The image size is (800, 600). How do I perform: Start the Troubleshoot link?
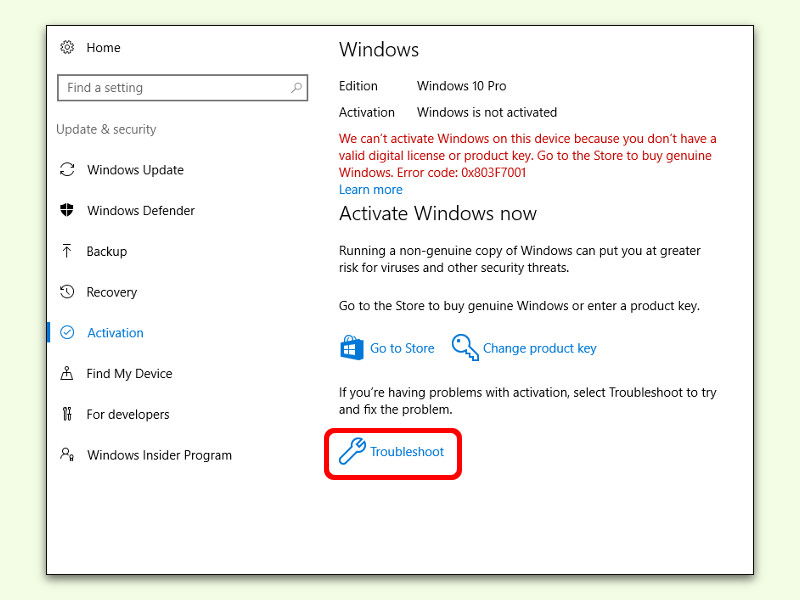point(407,452)
